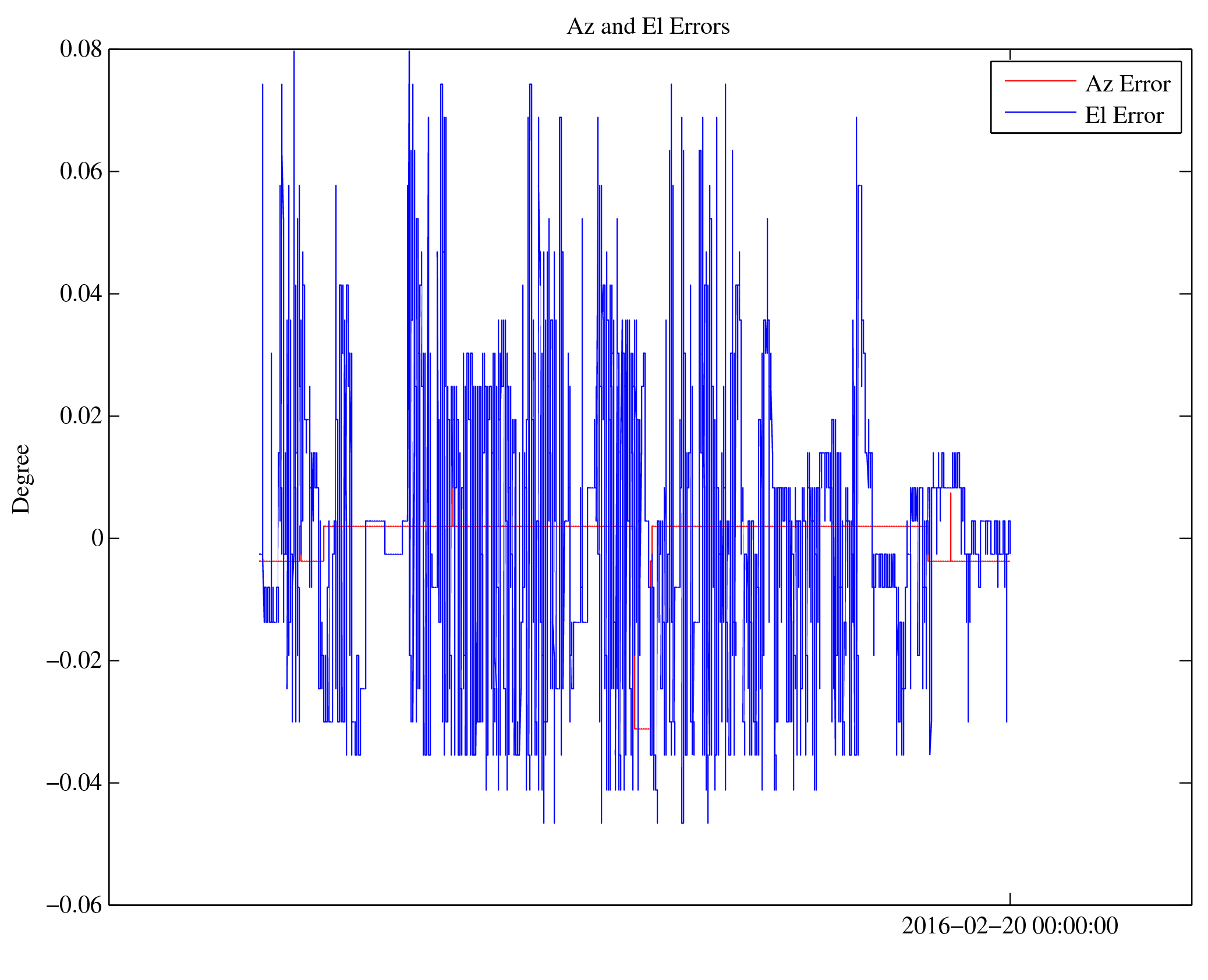
Task: Click the 0.04 y-axis tick label
Action: click(80, 294)
